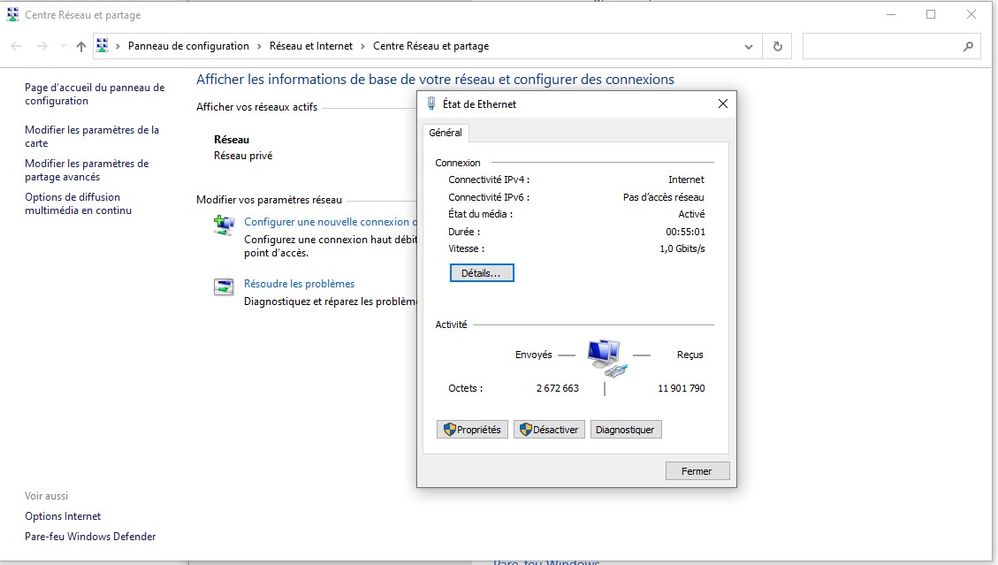Click the Fermer button
Viewport: 998px width, 565px height.
tap(697, 471)
